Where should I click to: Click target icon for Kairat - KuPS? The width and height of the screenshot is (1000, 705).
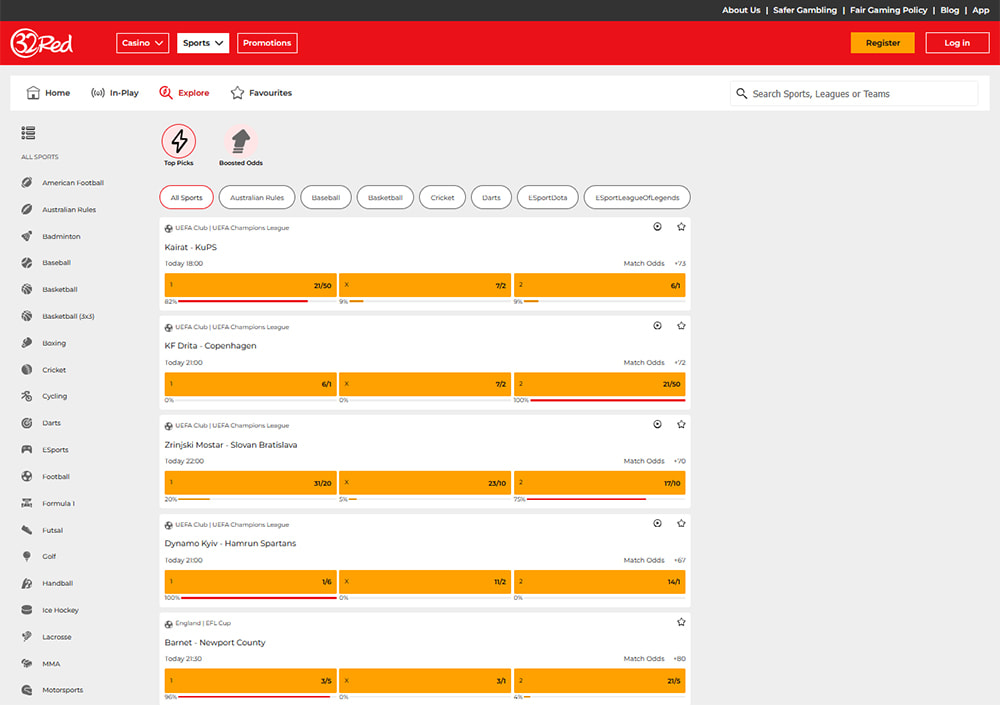(658, 226)
